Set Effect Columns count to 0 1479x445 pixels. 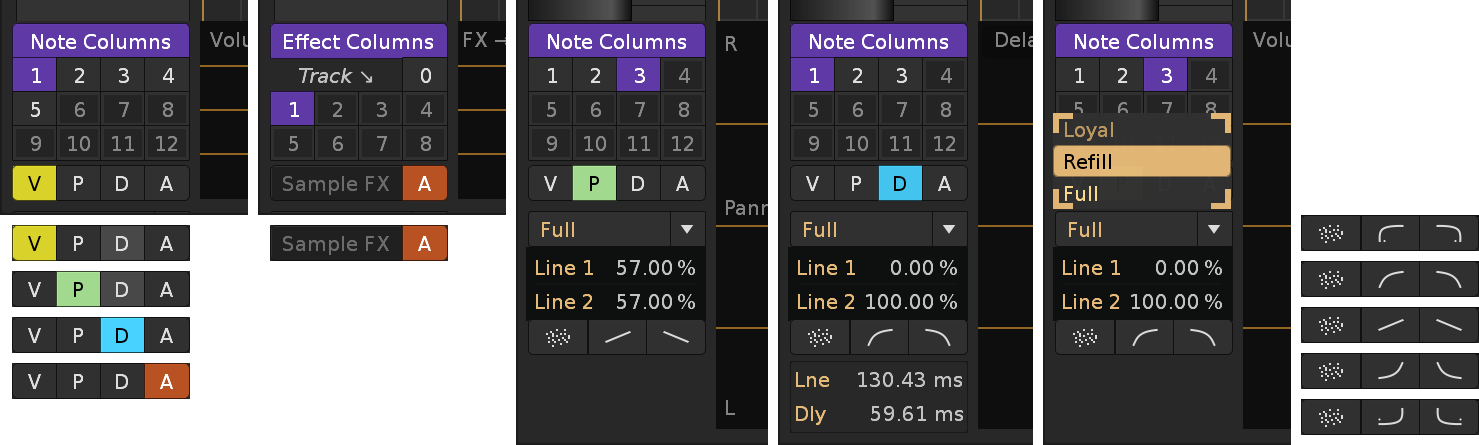click(x=425, y=75)
